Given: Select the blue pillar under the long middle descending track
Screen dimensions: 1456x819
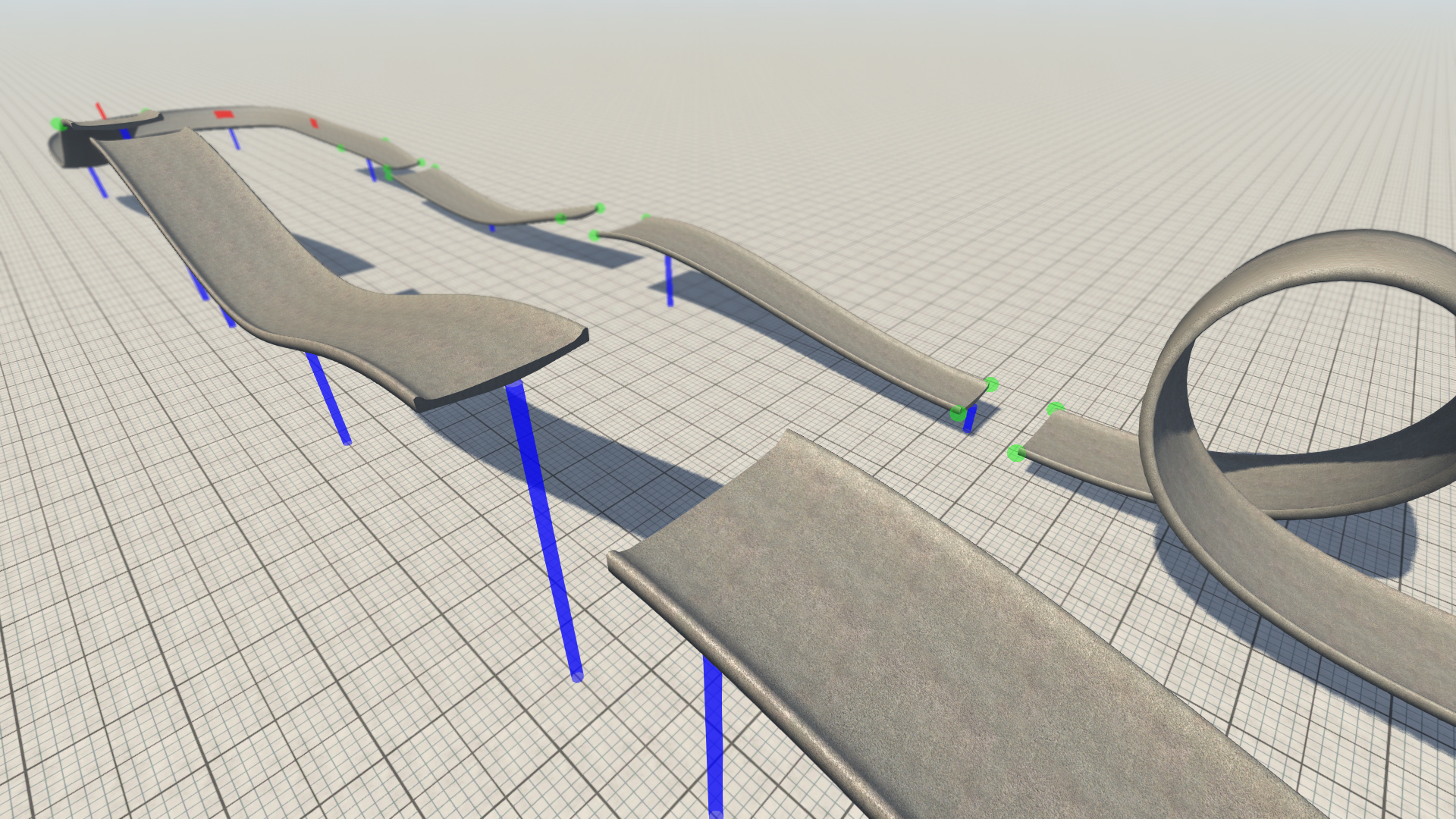Looking at the screenshot, I should 669,281.
